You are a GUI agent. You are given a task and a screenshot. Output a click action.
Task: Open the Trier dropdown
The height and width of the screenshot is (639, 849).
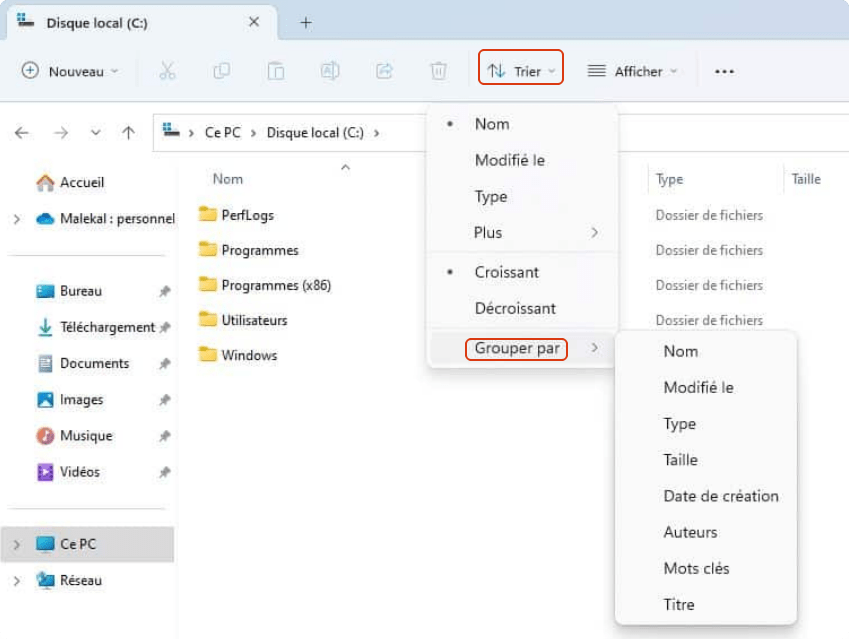pos(521,68)
